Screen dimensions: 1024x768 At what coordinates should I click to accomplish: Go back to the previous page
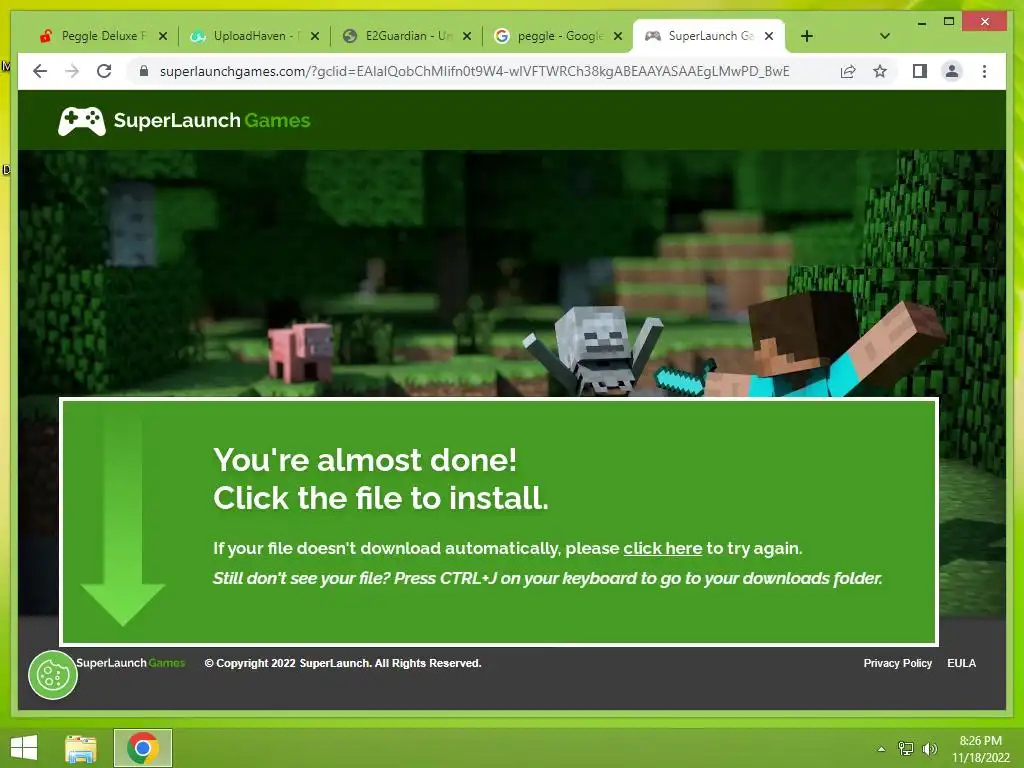tap(40, 71)
